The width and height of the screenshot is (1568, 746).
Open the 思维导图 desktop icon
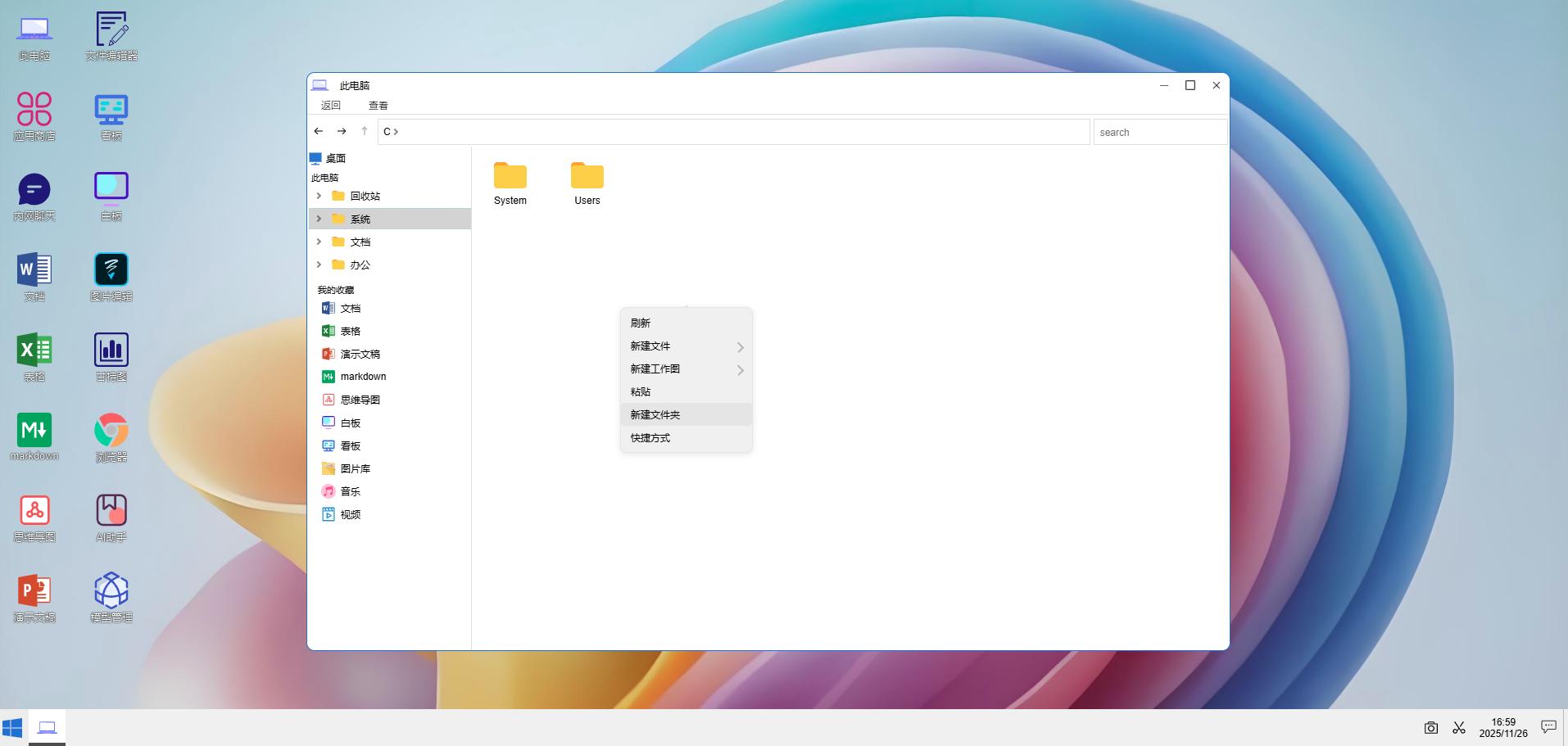[x=34, y=518]
